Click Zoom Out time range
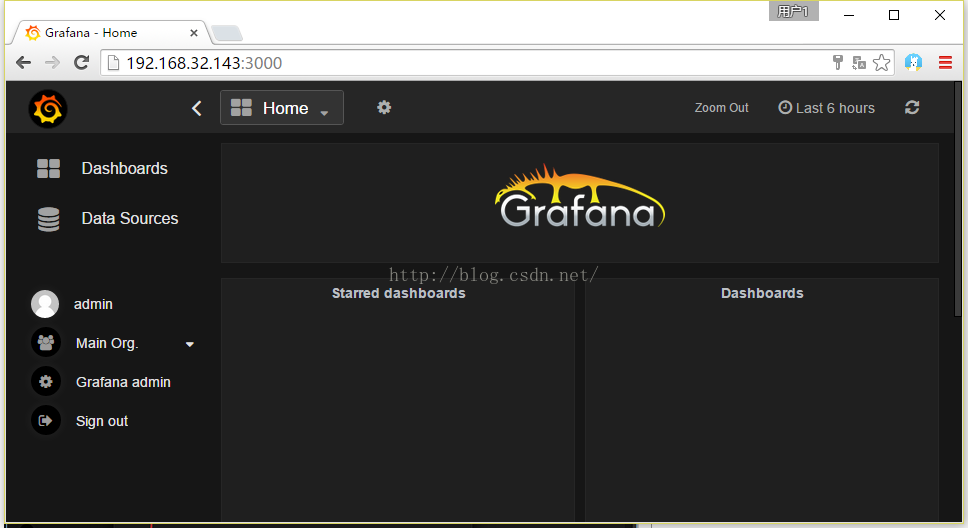Viewport: 968px width, 528px height. (721, 107)
